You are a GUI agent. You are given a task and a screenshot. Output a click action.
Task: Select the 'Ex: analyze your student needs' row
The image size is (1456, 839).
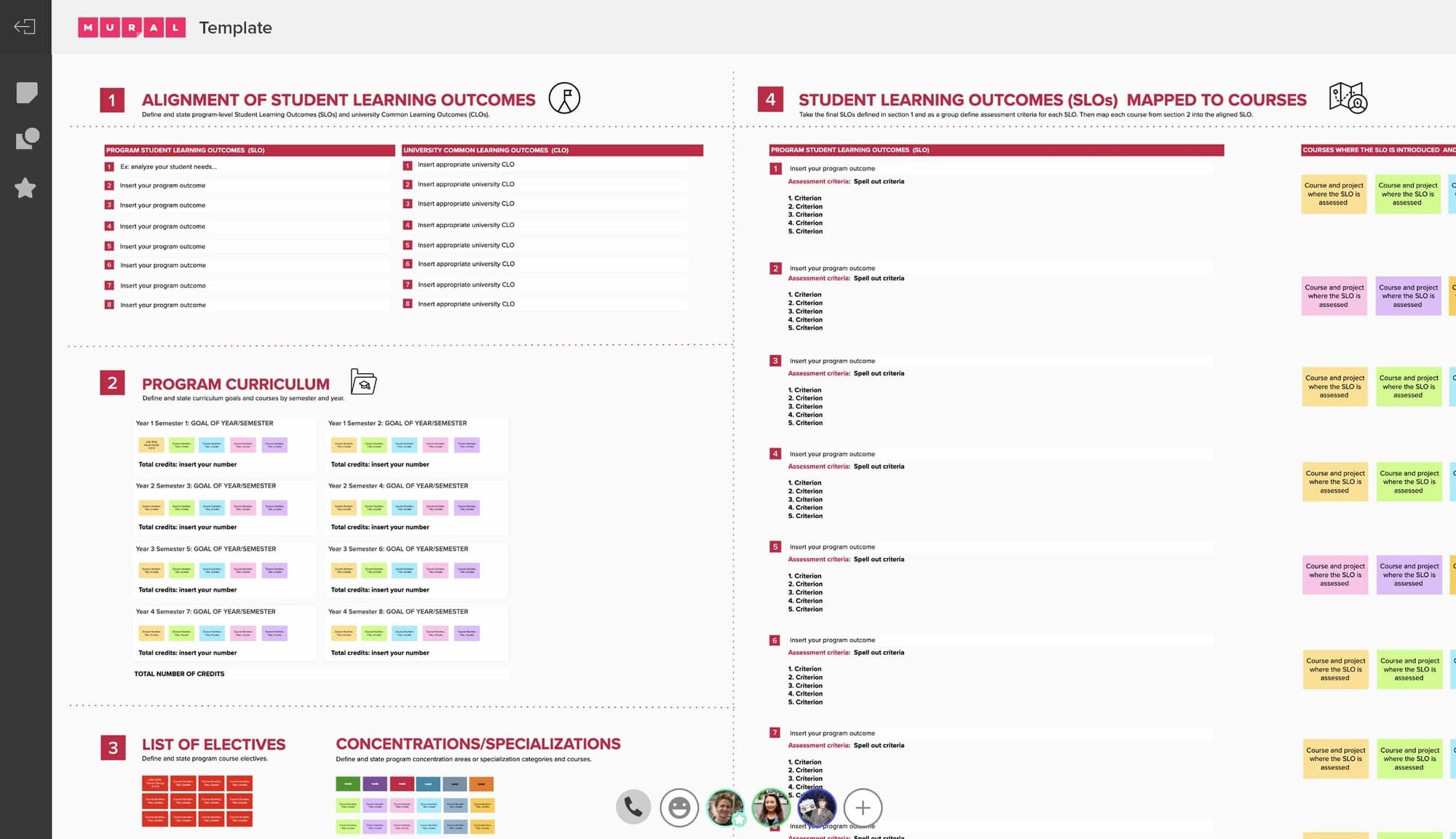(x=248, y=166)
